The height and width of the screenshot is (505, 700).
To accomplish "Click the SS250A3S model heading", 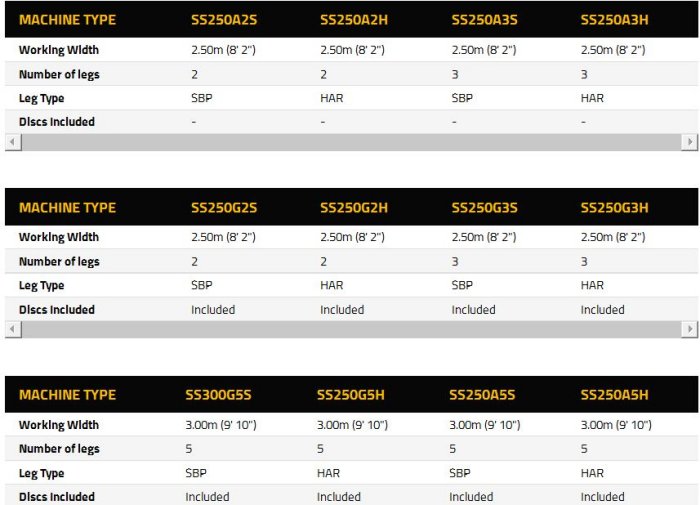I will tap(484, 20).
